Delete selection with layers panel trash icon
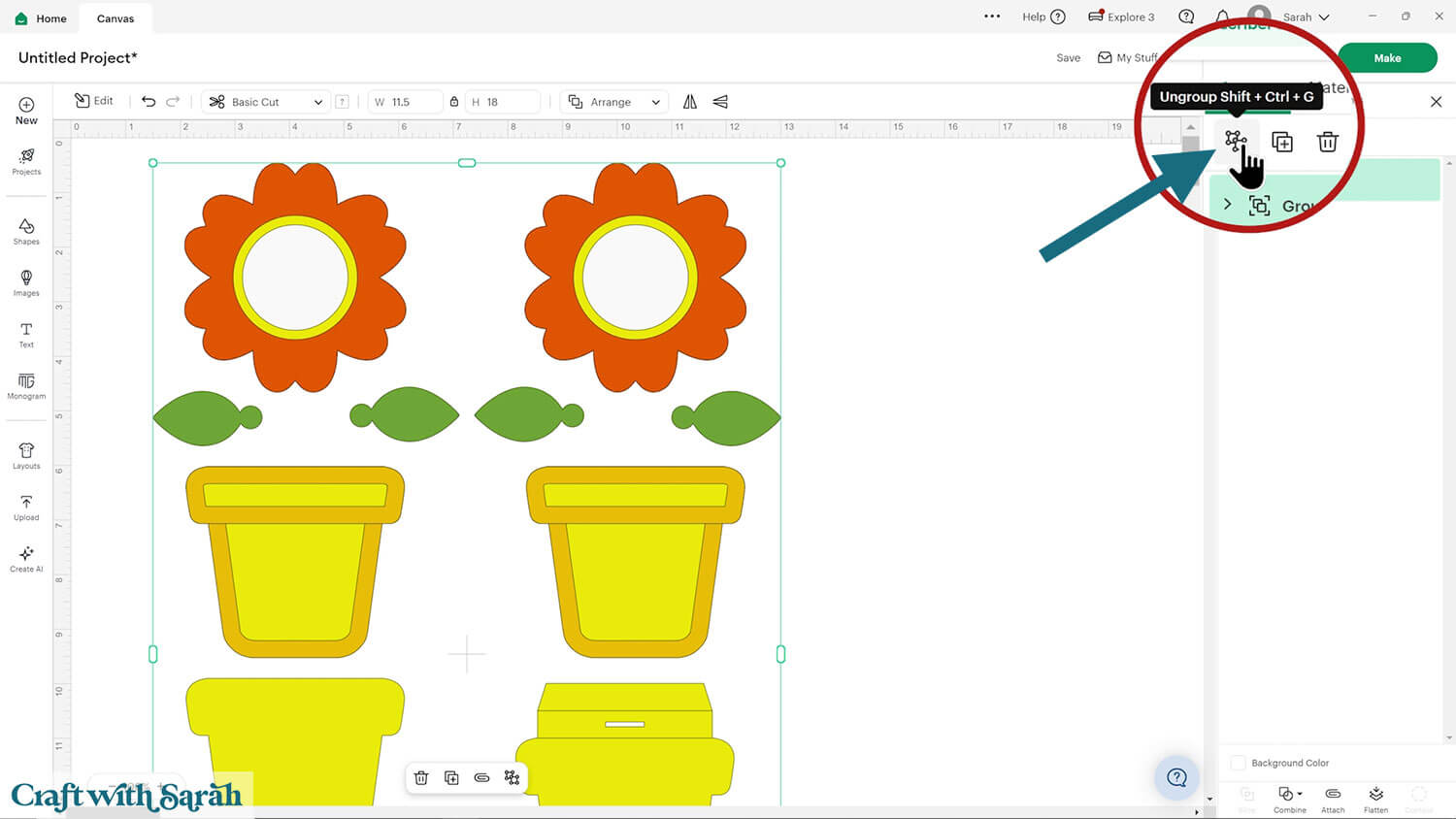1456x819 pixels. pos(1327,142)
